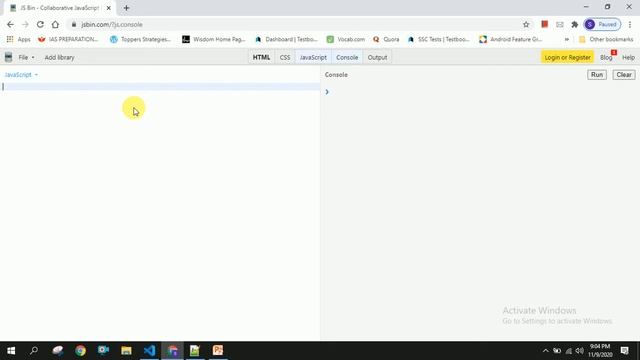Open the Apps bookmark shortcut

(18, 39)
